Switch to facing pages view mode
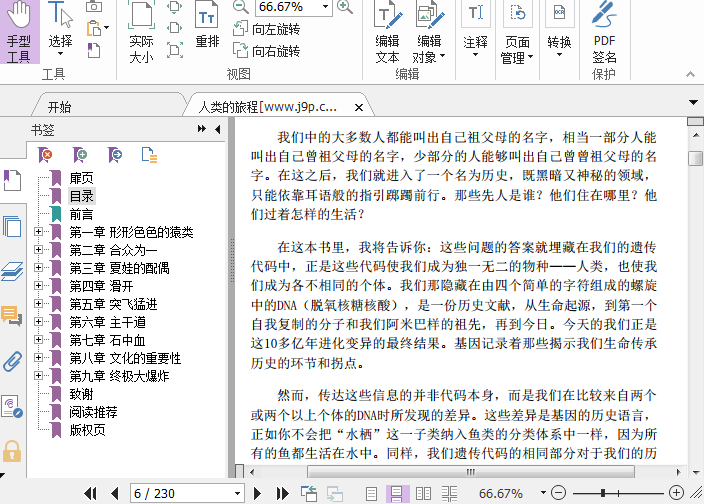 (x=423, y=494)
